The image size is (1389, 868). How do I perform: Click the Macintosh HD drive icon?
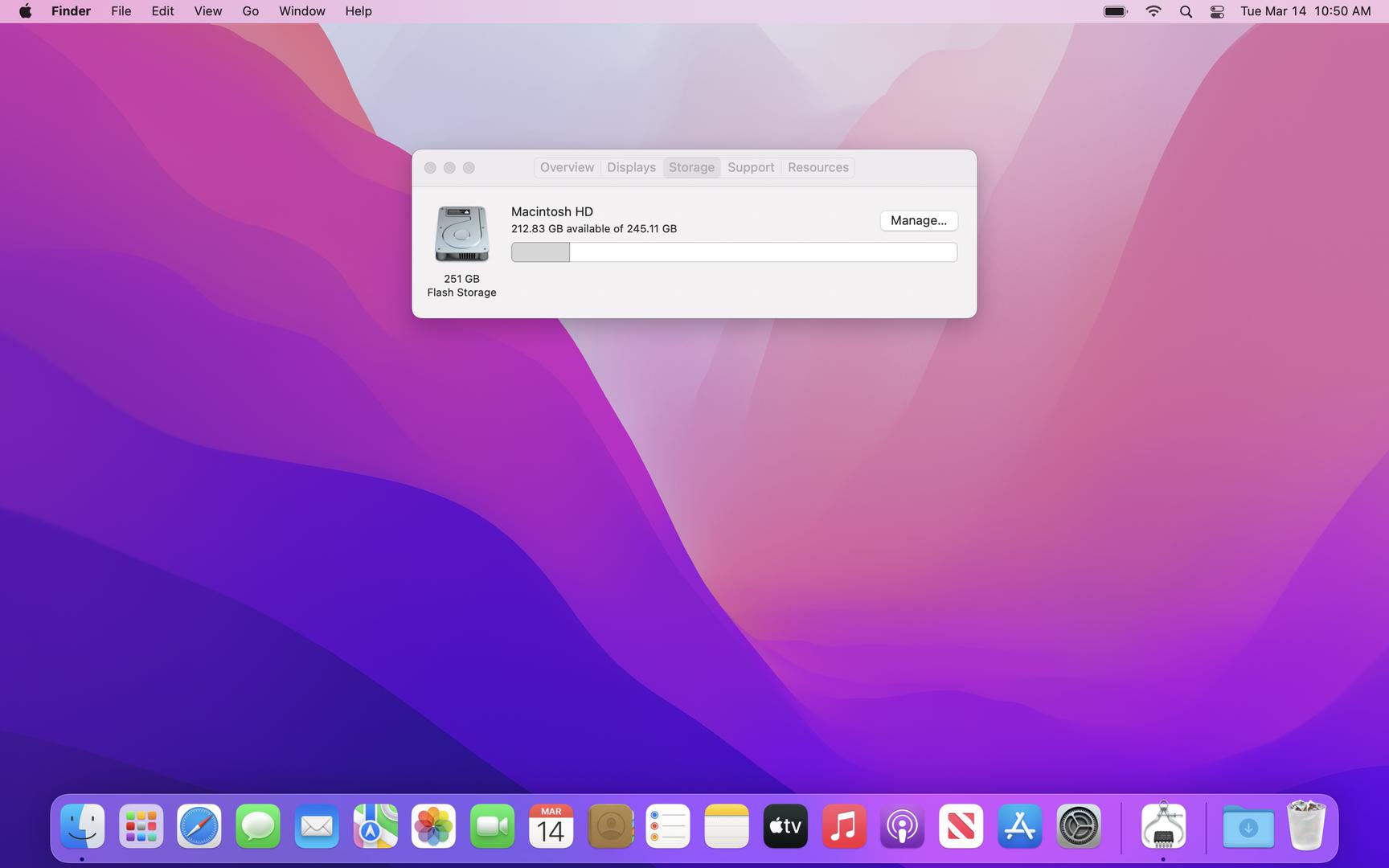pos(461,233)
